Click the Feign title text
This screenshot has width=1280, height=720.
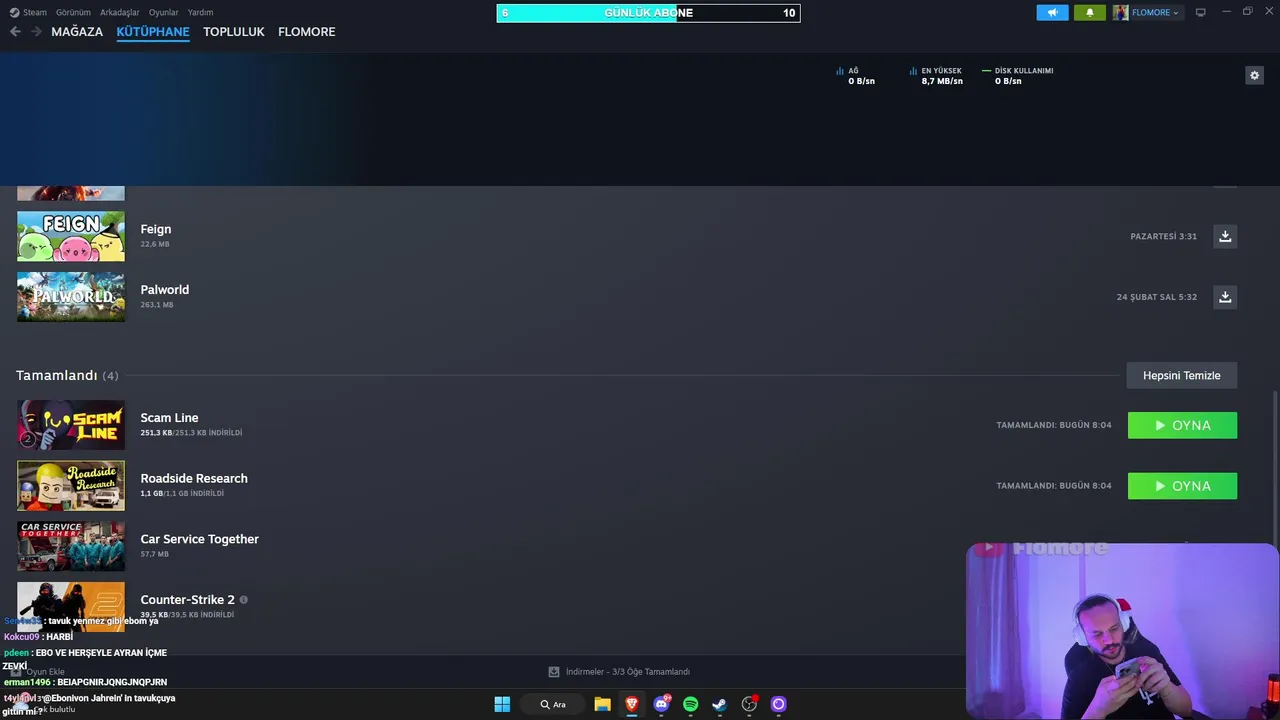(156, 229)
